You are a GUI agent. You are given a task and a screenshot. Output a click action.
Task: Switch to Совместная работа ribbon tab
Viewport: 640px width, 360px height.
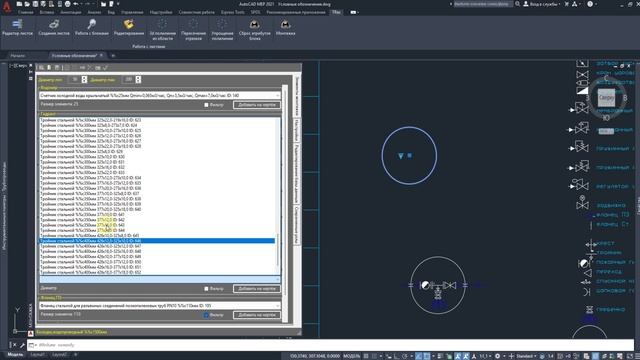(x=196, y=12)
